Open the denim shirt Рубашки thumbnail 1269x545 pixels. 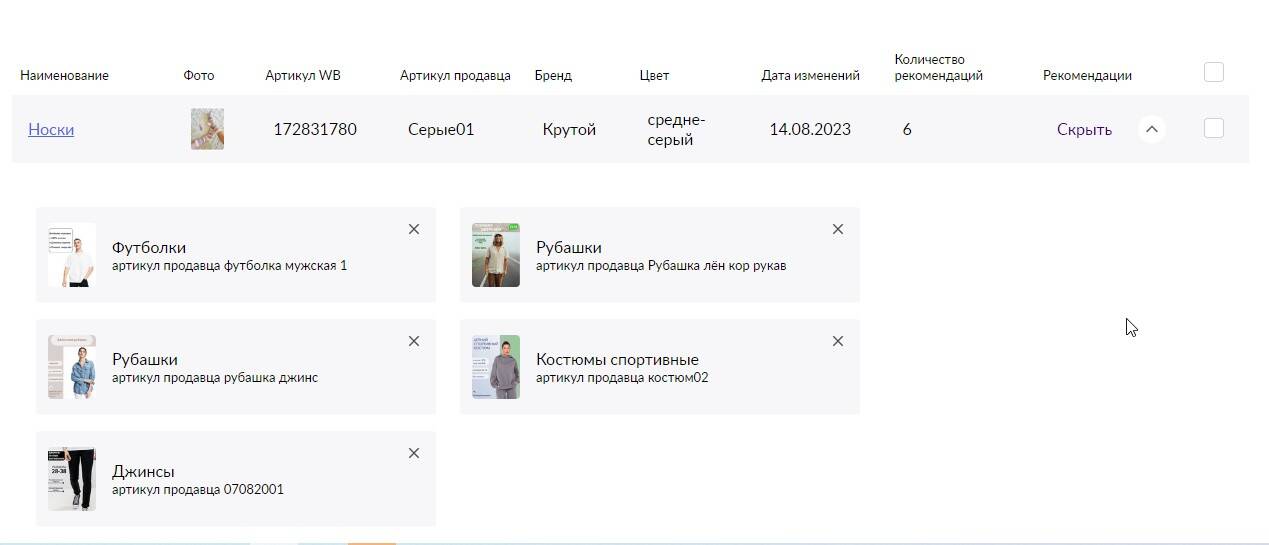(x=72, y=367)
